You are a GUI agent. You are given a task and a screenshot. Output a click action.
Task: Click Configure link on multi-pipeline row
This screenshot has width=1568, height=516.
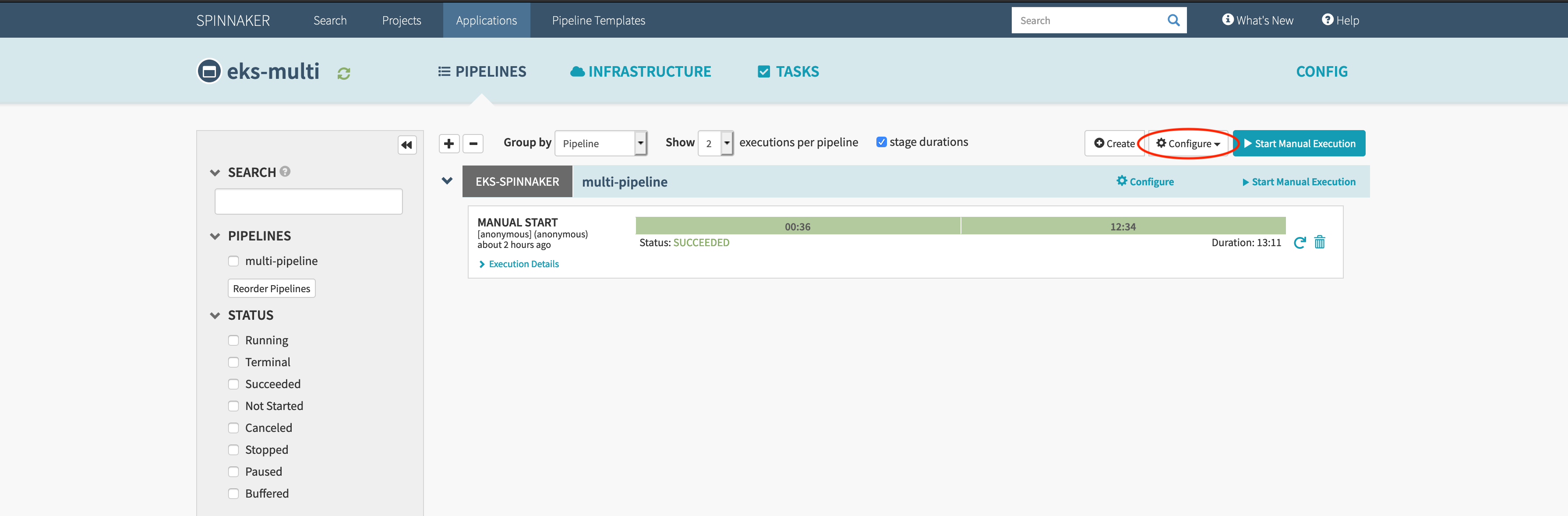[x=1145, y=181]
